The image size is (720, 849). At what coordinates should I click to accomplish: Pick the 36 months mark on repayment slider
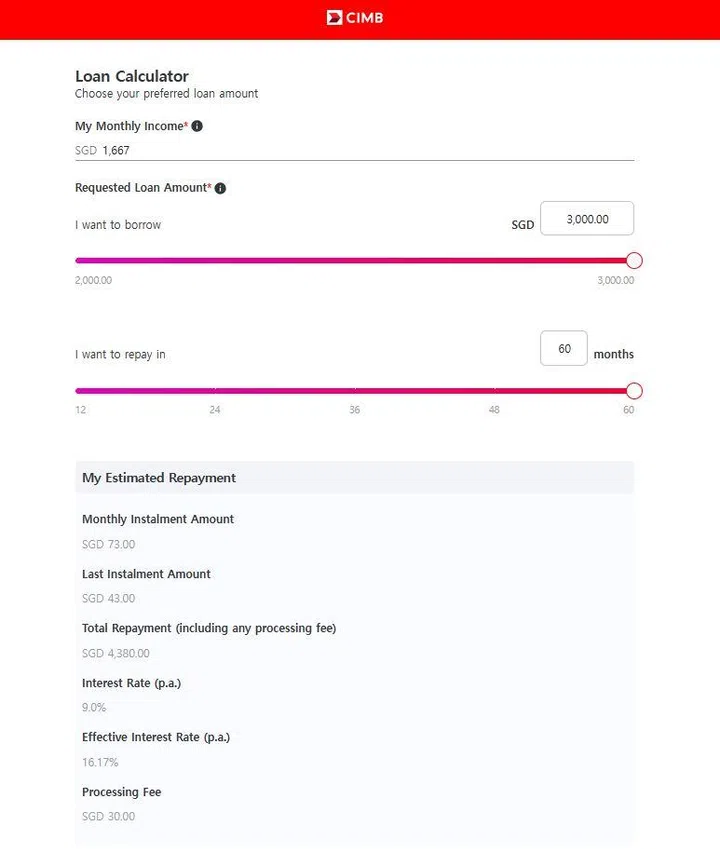click(x=355, y=410)
